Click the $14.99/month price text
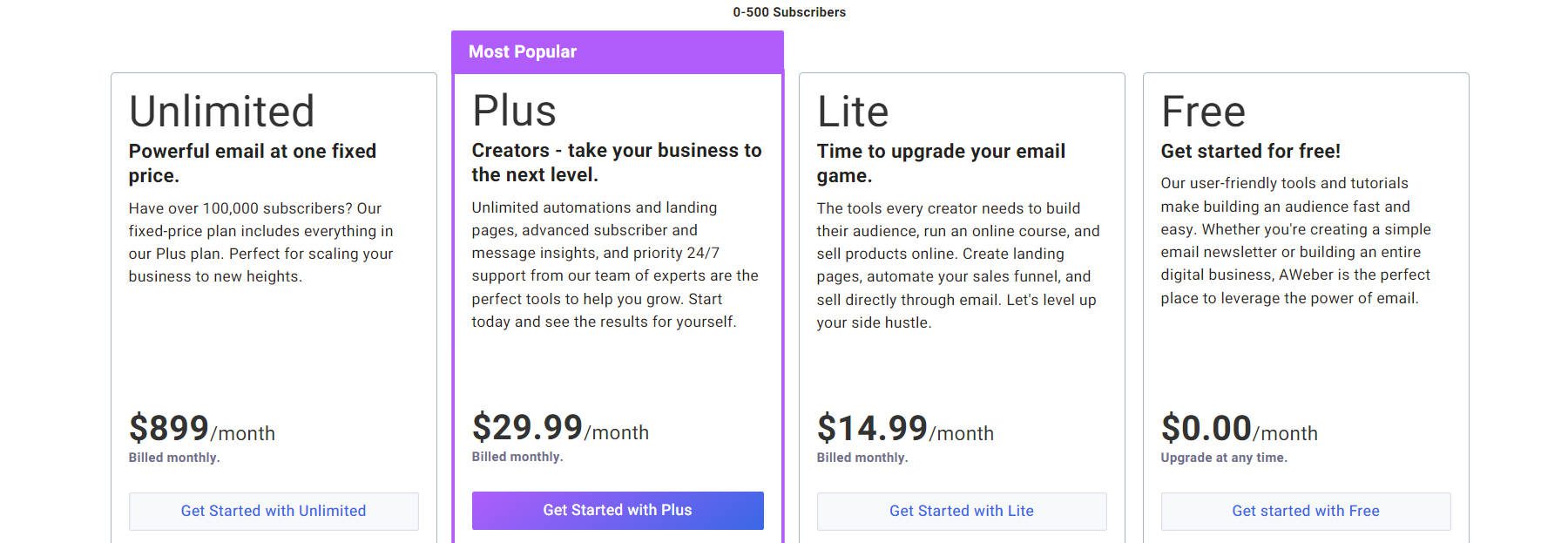This screenshot has height=543, width=1568. click(x=905, y=430)
